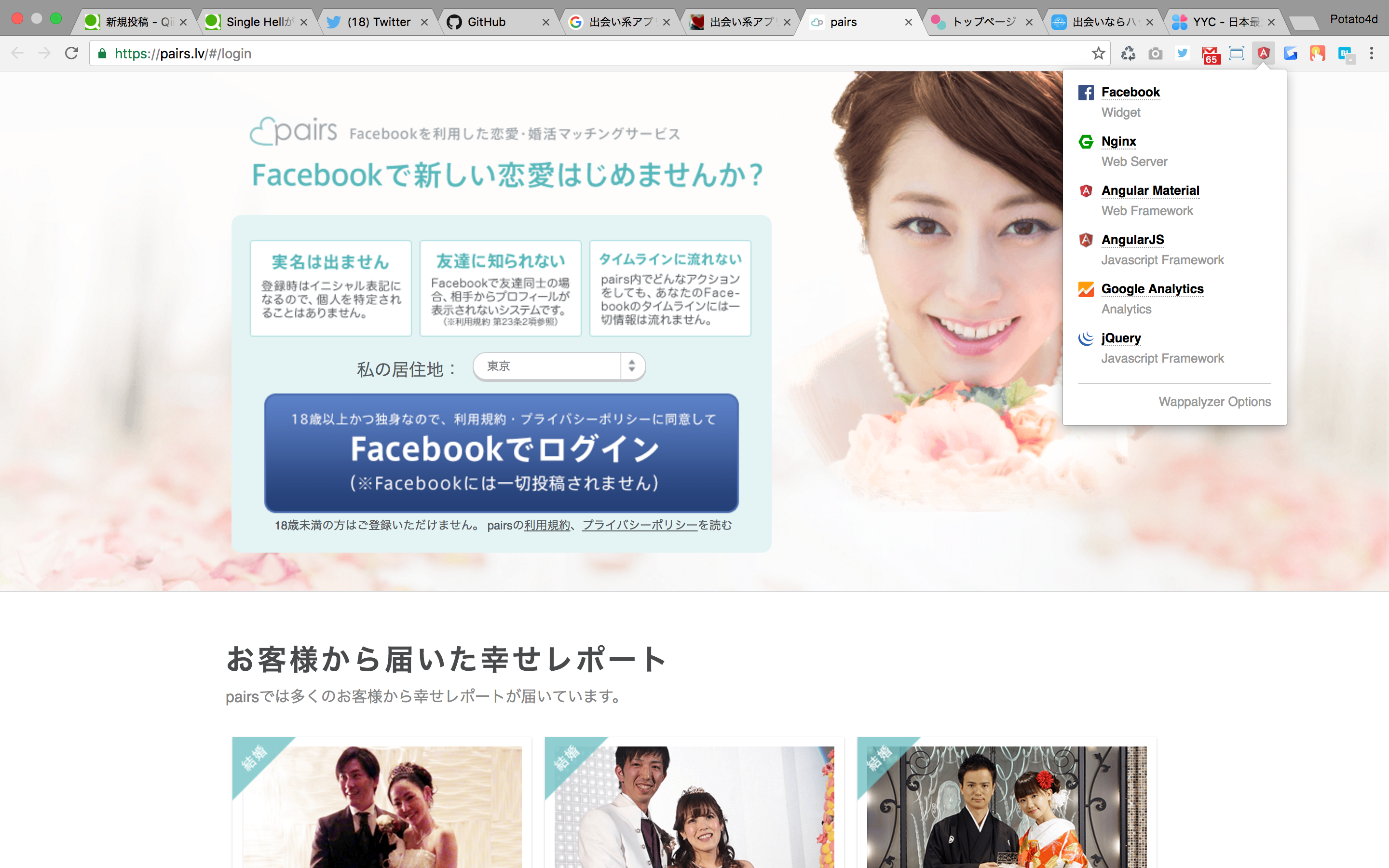Image resolution: width=1389 pixels, height=868 pixels.
Task: Click the 友達に知られない info card
Action: (x=501, y=288)
